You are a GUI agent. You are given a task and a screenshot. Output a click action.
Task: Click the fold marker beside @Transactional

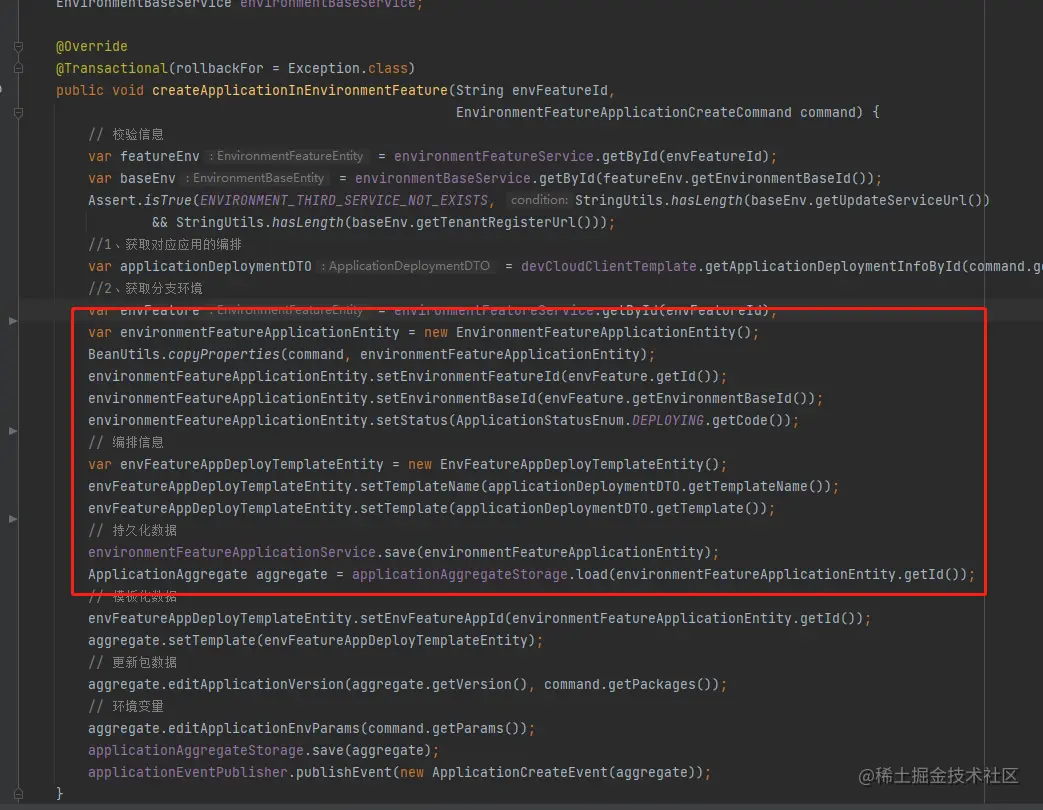[x=19, y=68]
